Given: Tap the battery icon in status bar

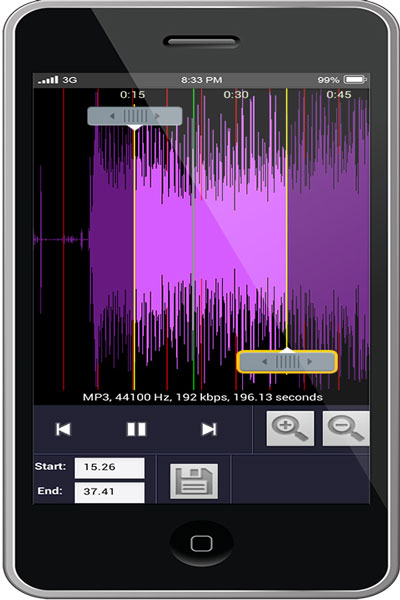Looking at the screenshot, I should (x=355, y=80).
